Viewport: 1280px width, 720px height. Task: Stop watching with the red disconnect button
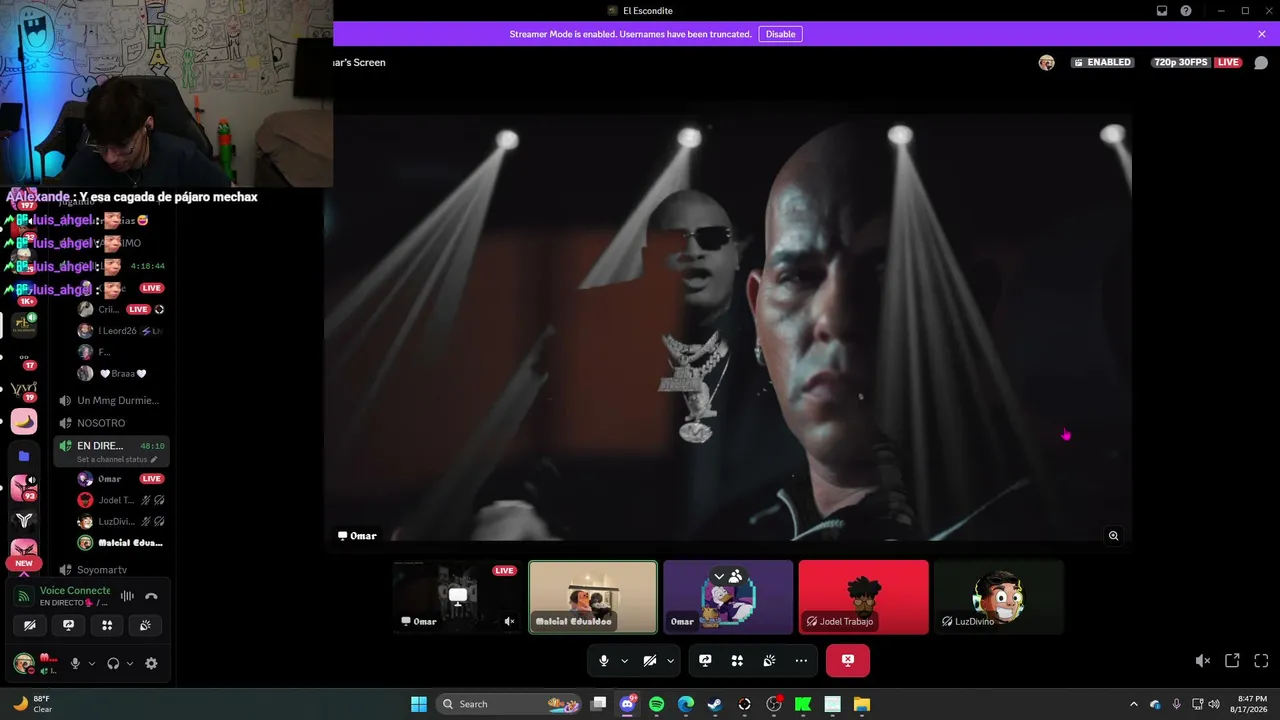coord(848,661)
